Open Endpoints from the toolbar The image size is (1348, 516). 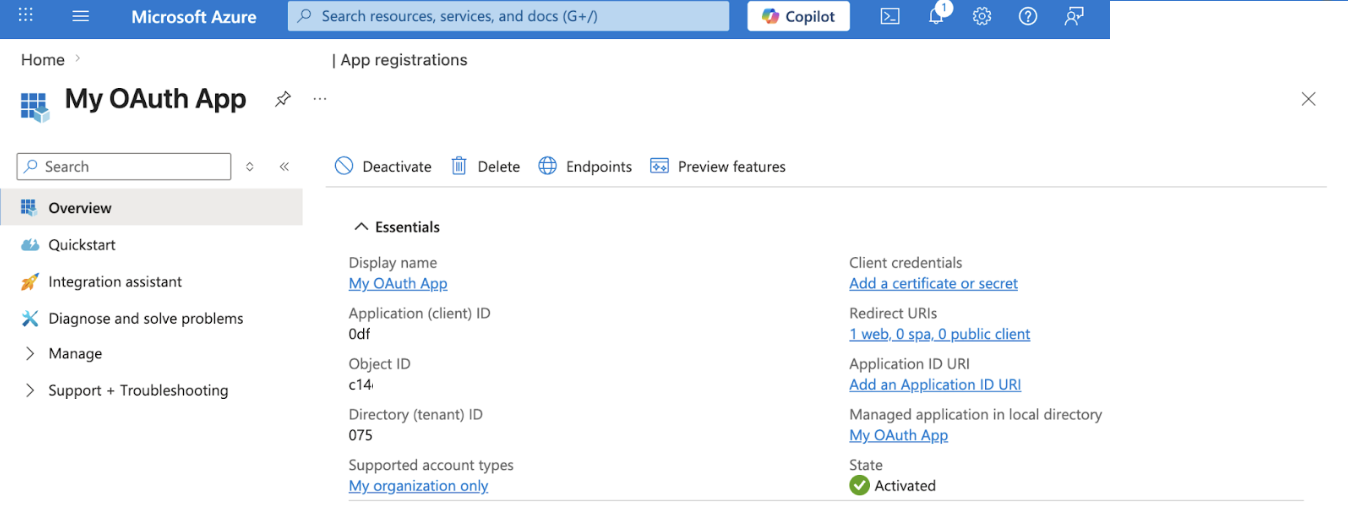[585, 166]
